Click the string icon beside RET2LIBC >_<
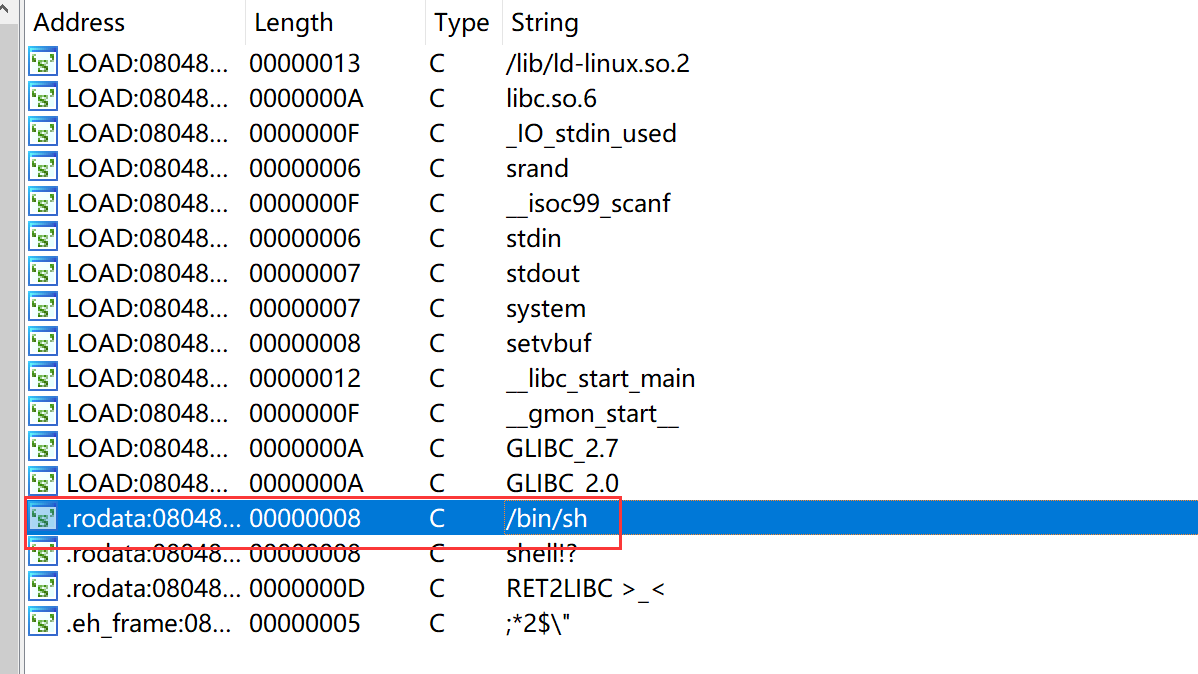Viewport: 1198px width, 674px height. (43, 589)
